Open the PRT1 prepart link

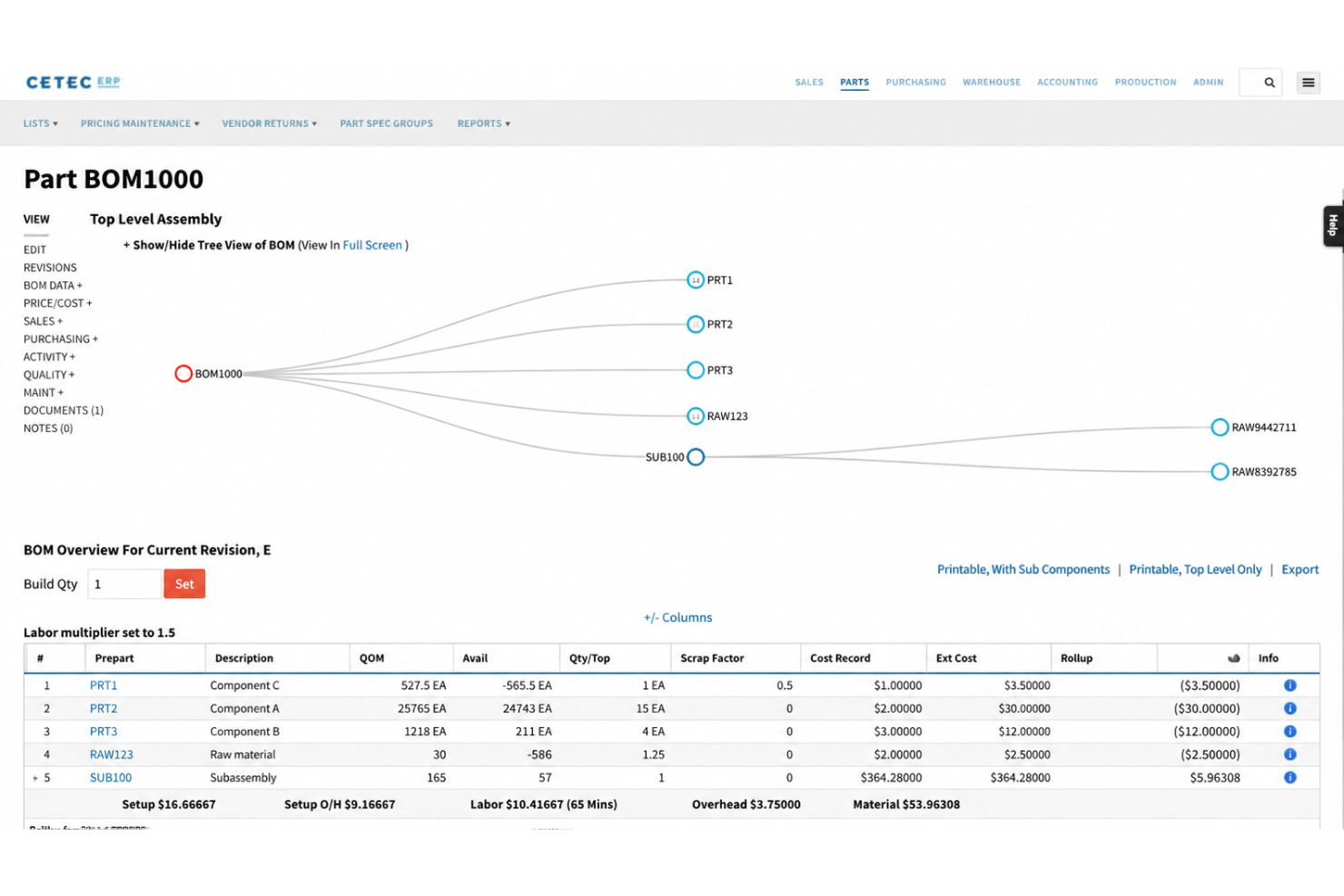[x=104, y=685]
